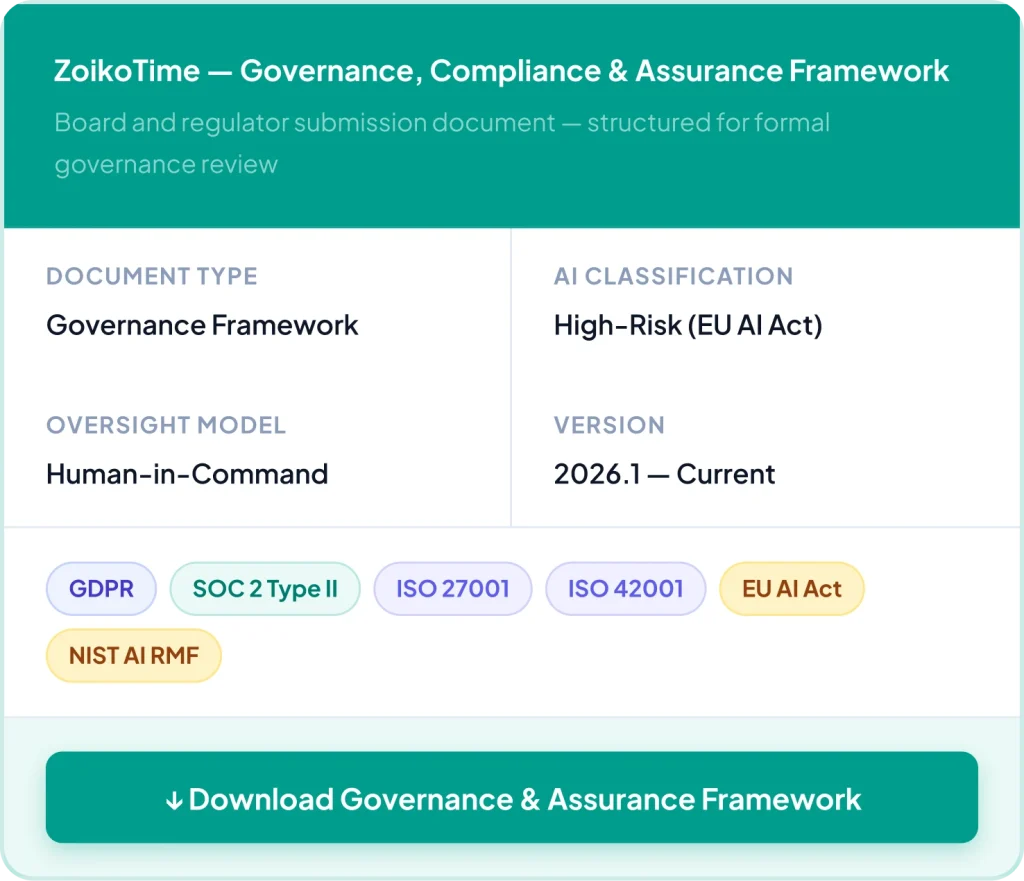Select the ISO 27001 badge

click(452, 589)
